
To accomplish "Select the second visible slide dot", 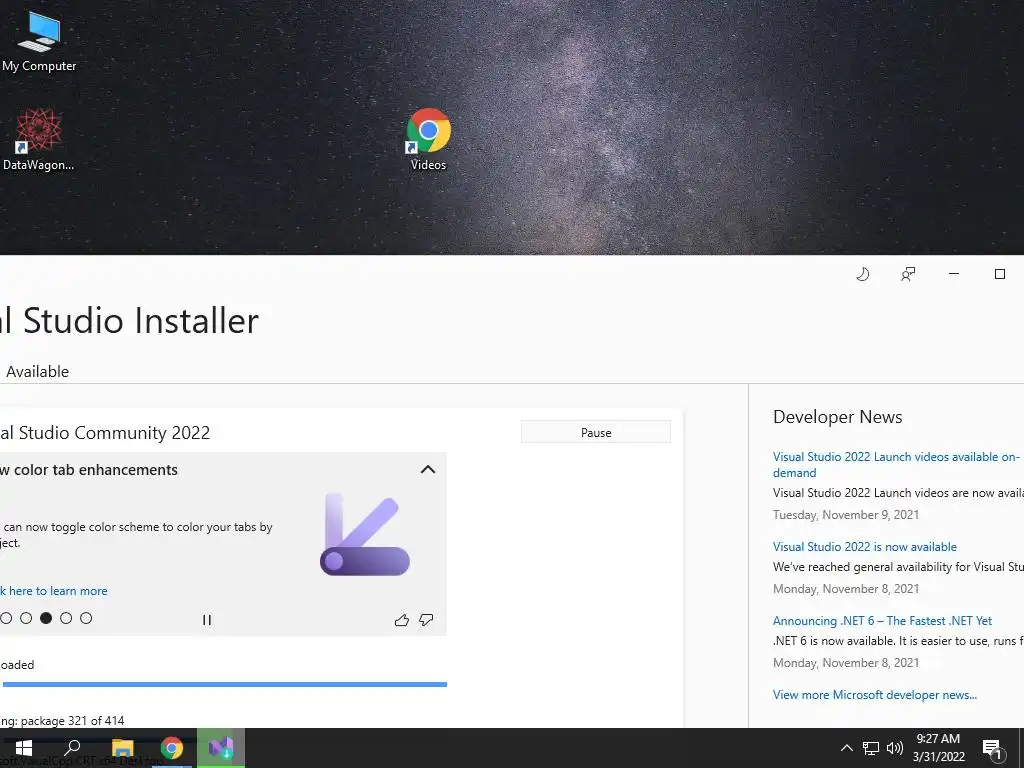I will tap(26, 618).
